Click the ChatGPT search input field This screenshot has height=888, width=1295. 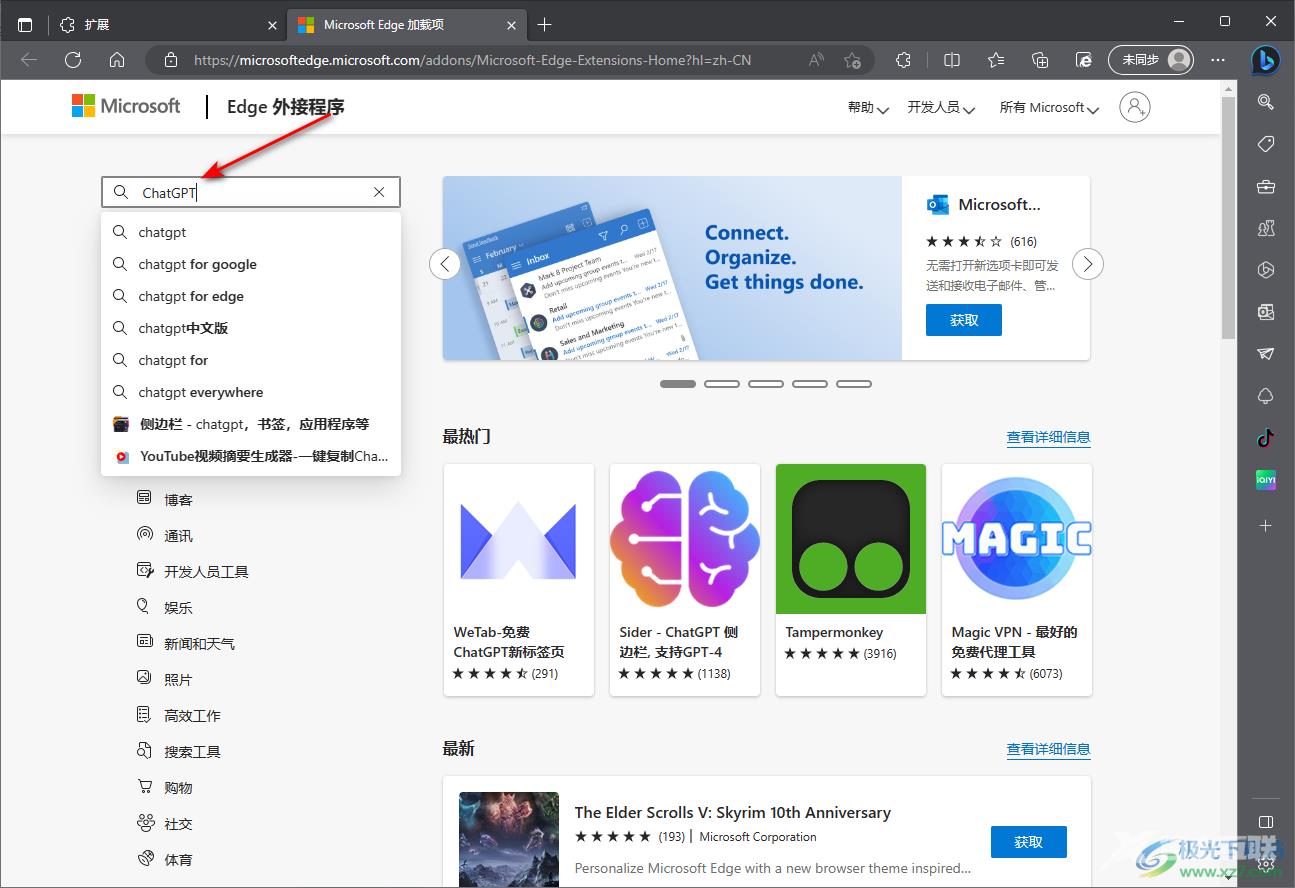click(251, 192)
